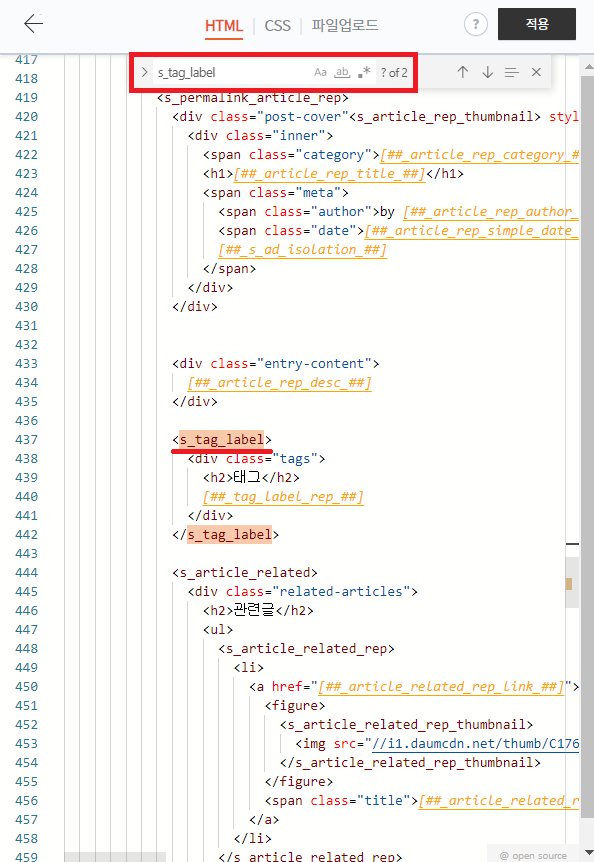Click the s_tag_label search input field
Image resolution: width=594 pixels, height=862 pixels.
point(232,73)
